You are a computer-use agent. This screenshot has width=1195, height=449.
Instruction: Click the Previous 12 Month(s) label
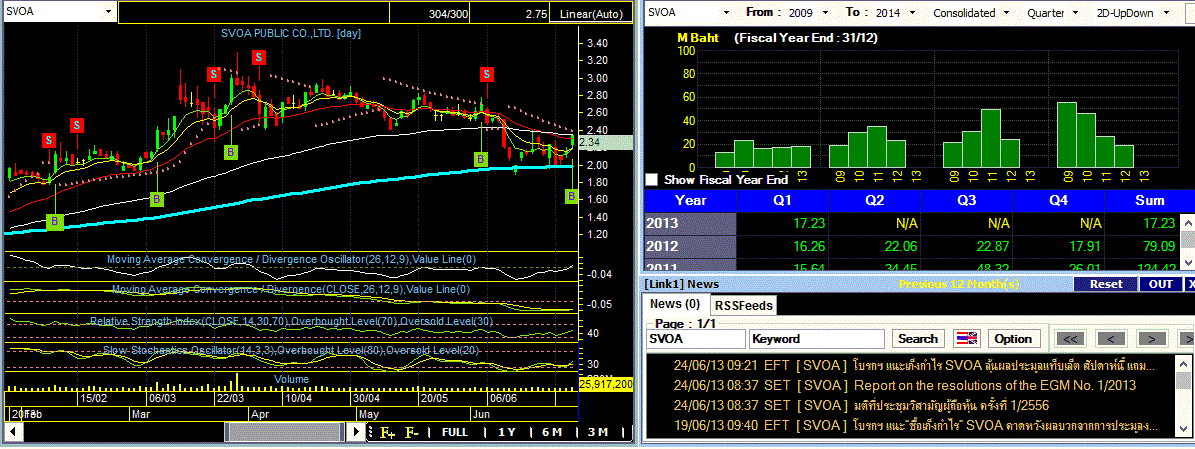click(960, 284)
